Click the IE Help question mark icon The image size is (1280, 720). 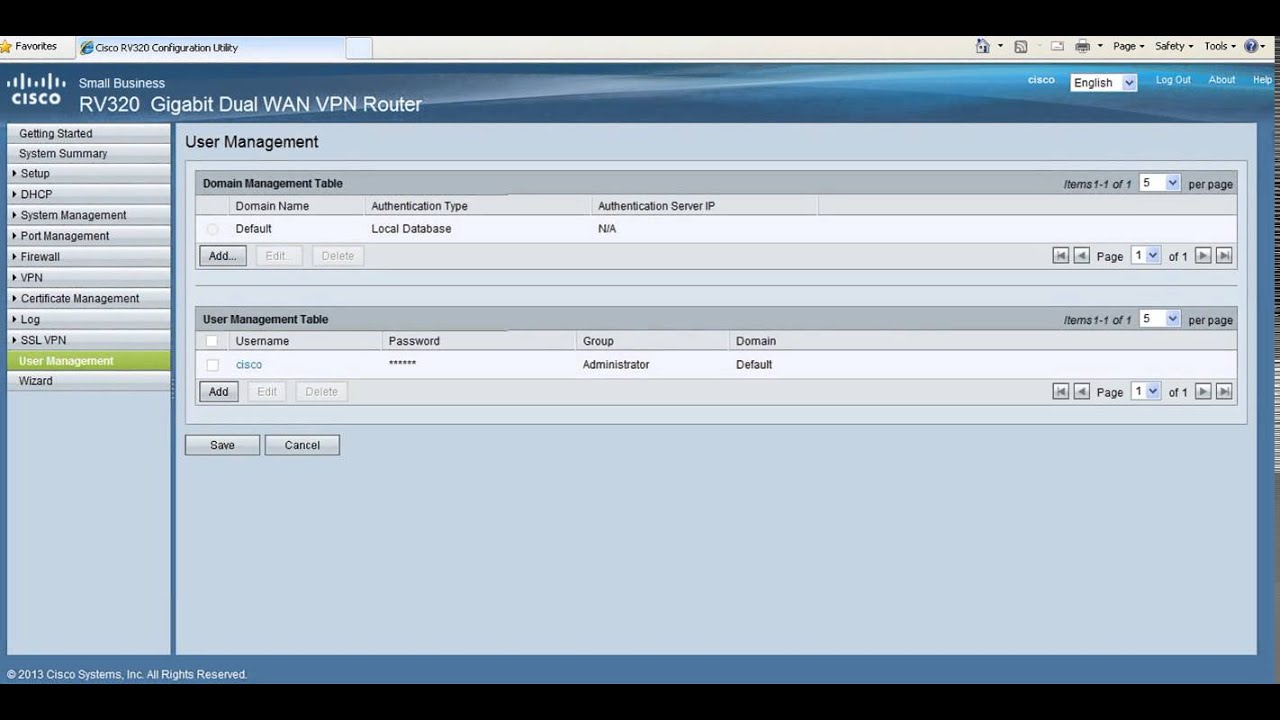coord(1250,46)
